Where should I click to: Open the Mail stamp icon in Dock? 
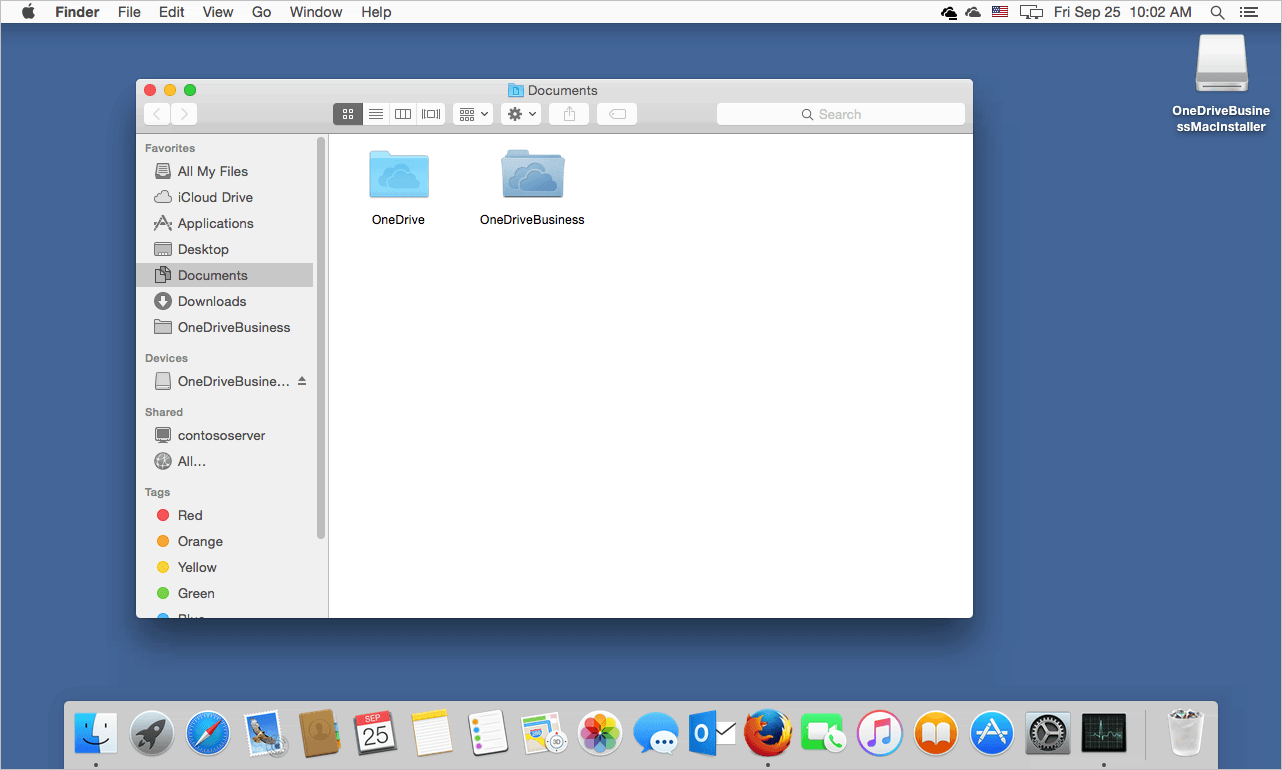click(x=265, y=734)
